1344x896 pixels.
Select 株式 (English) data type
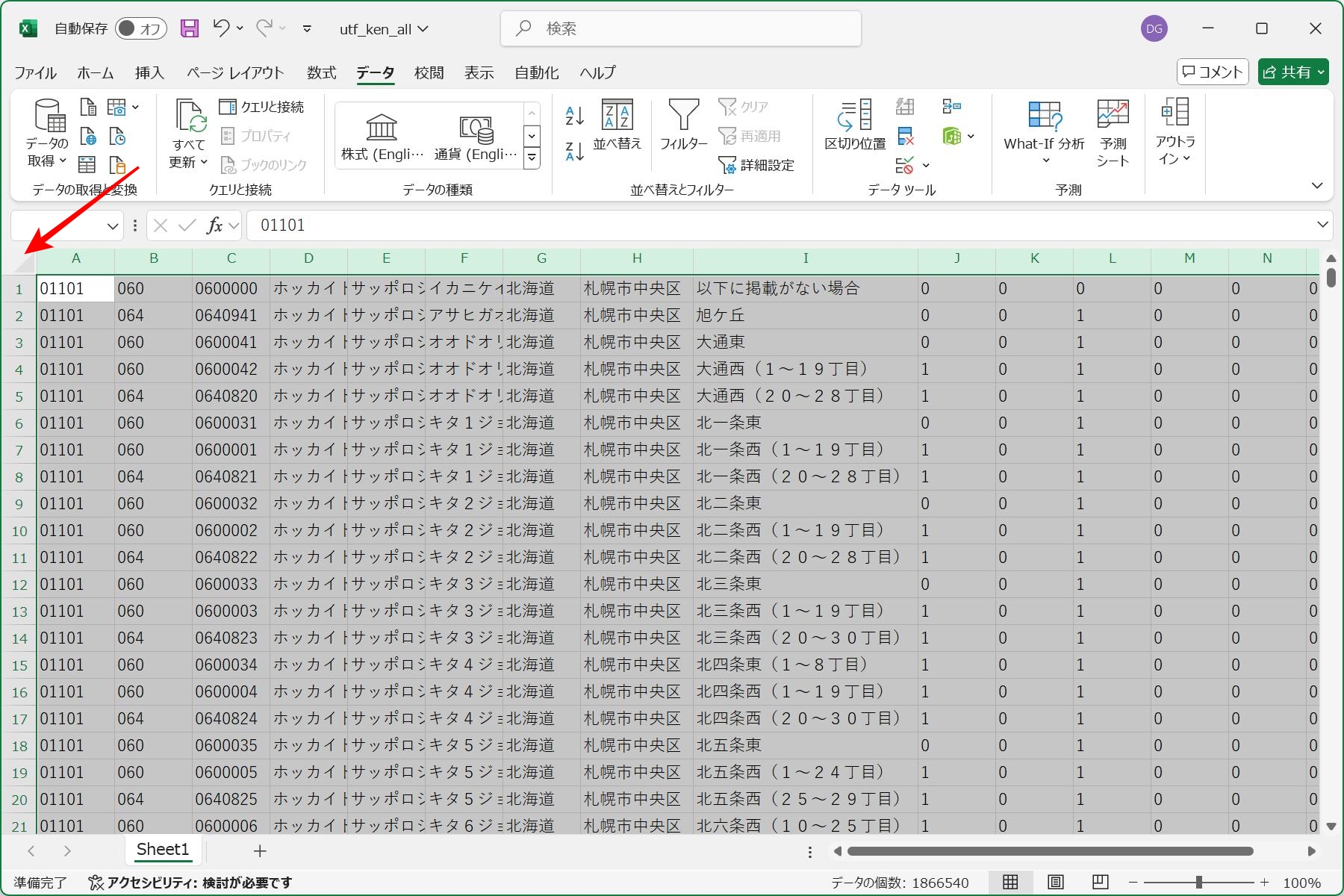[382, 137]
